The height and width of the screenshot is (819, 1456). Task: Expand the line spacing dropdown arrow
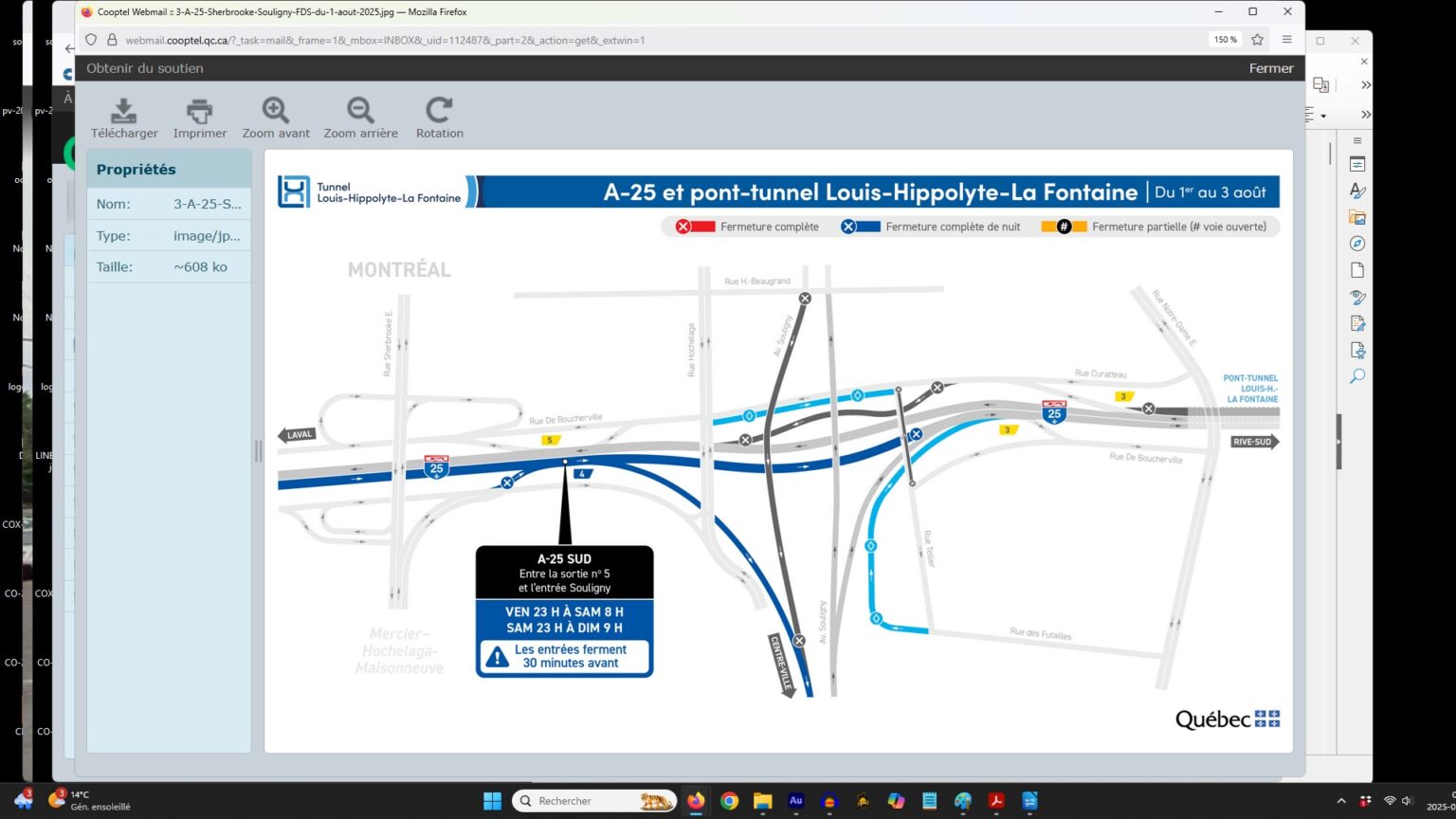coord(1323,116)
